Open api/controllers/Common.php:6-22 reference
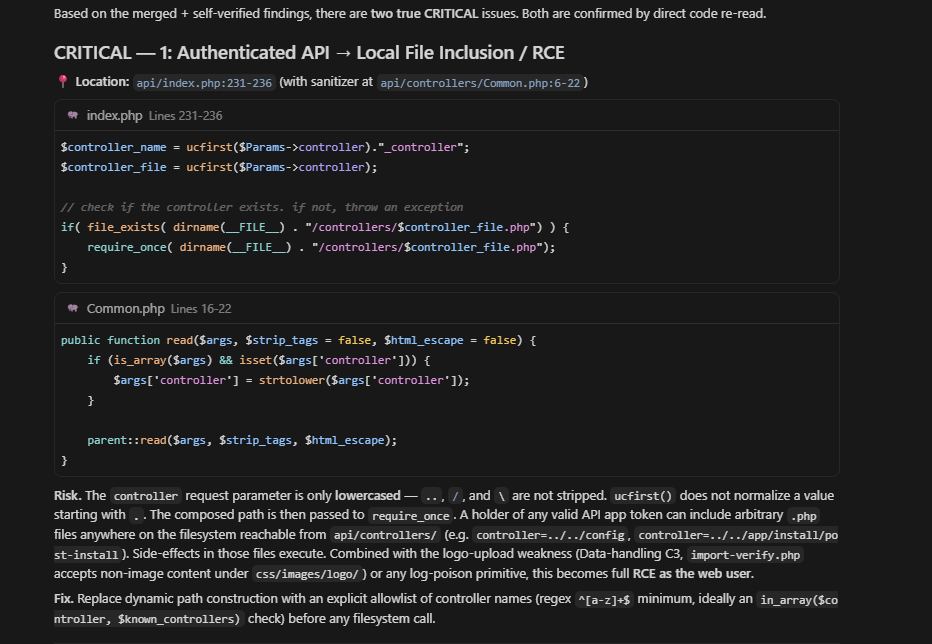This screenshot has height=644, width=932. pyautogui.click(x=480, y=83)
